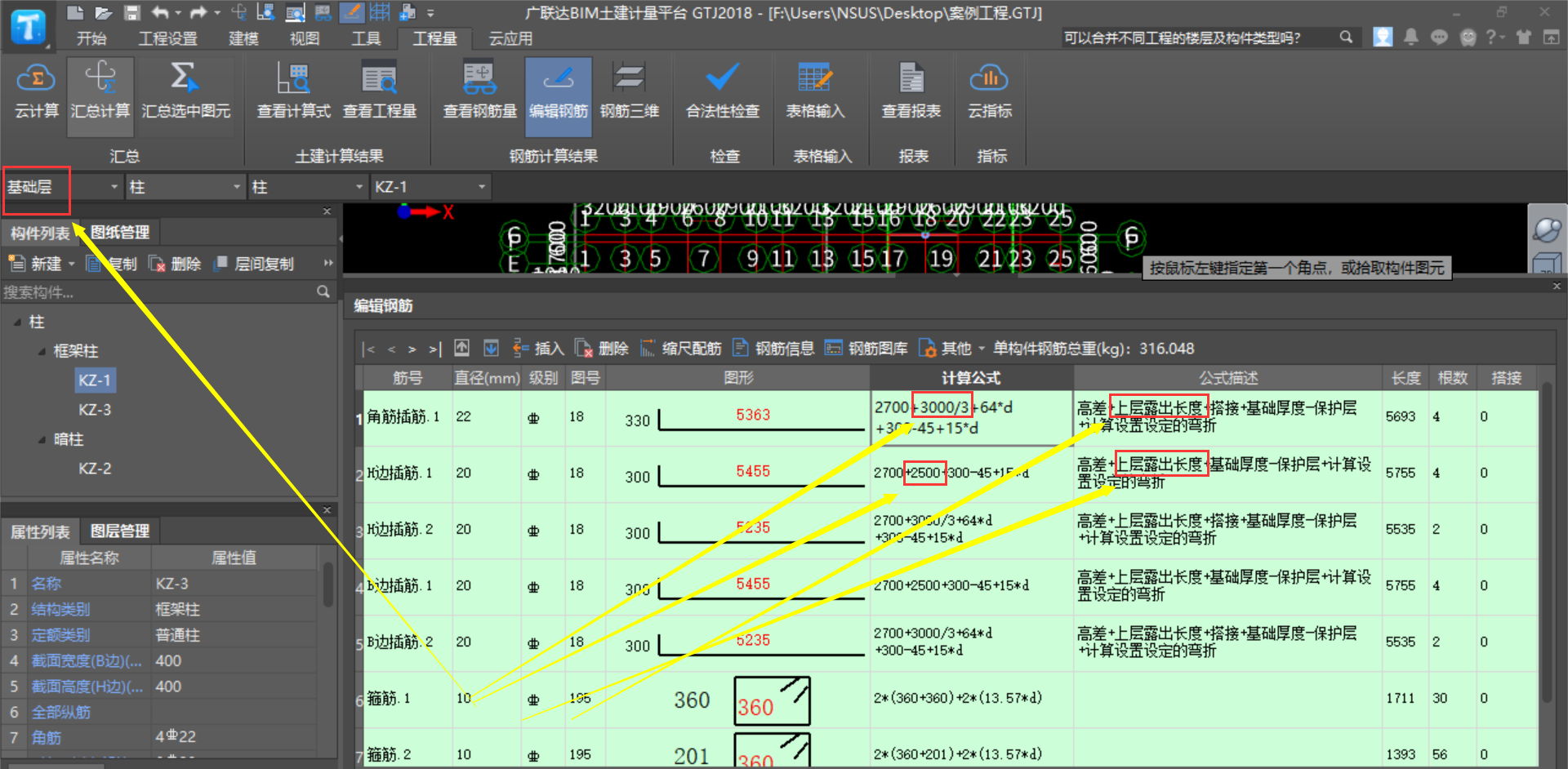Open 查看钢筋量 rebar quantity tool
Image resolution: width=1568 pixels, height=769 pixels.
tap(479, 91)
